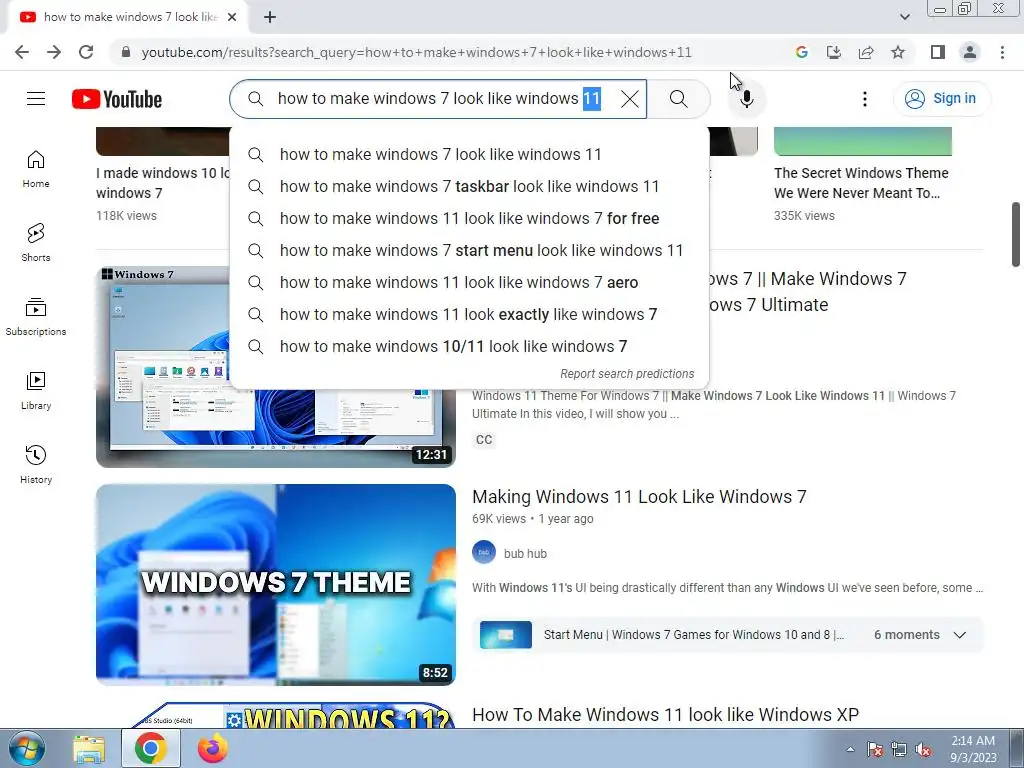Open the YouTube hamburger guide menu
The width and height of the screenshot is (1024, 768).
click(x=36, y=99)
